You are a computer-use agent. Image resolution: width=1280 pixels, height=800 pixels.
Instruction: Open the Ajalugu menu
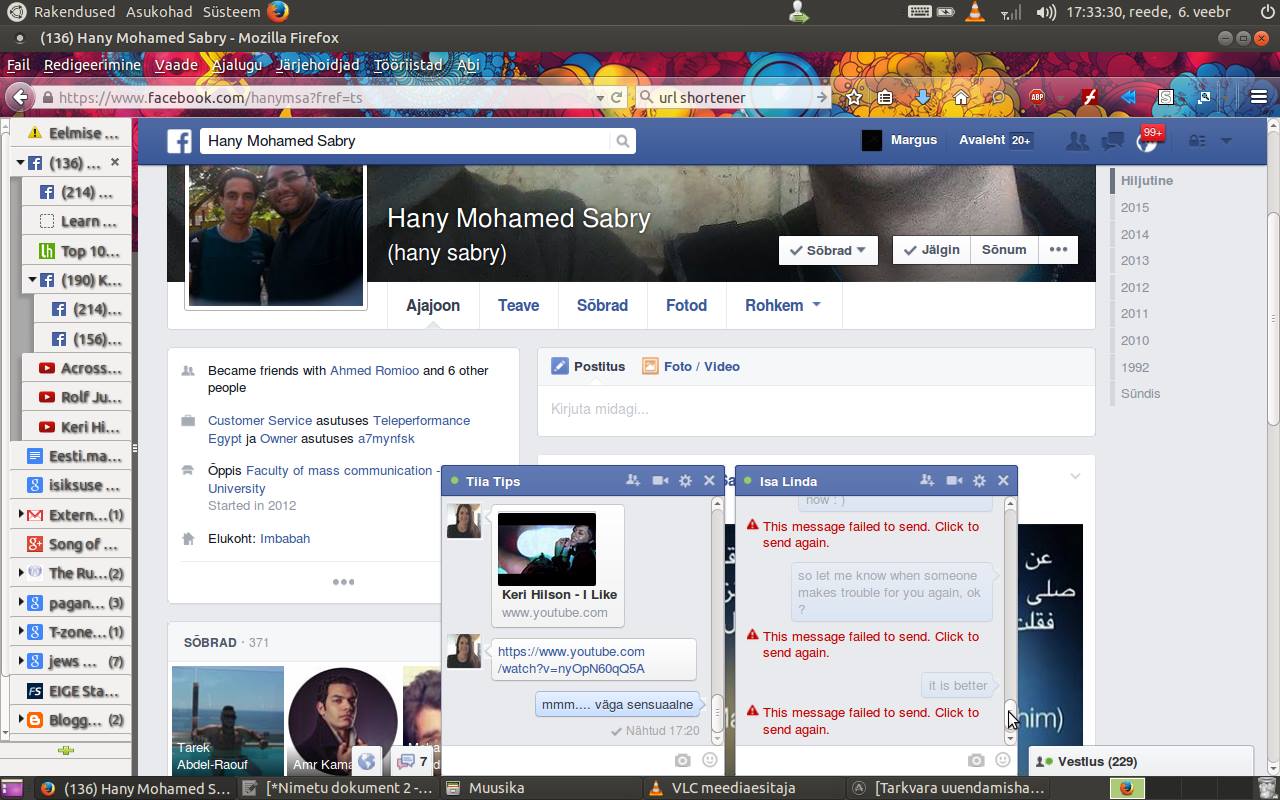coord(236,65)
